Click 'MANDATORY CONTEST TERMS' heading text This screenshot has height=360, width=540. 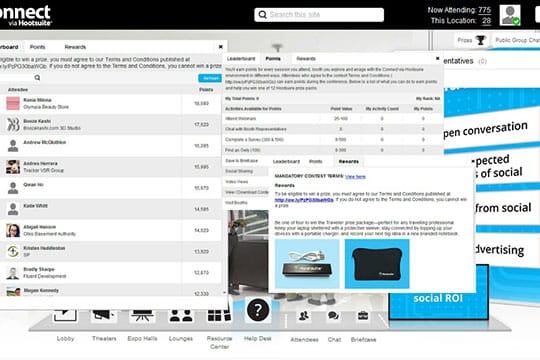click(x=309, y=176)
